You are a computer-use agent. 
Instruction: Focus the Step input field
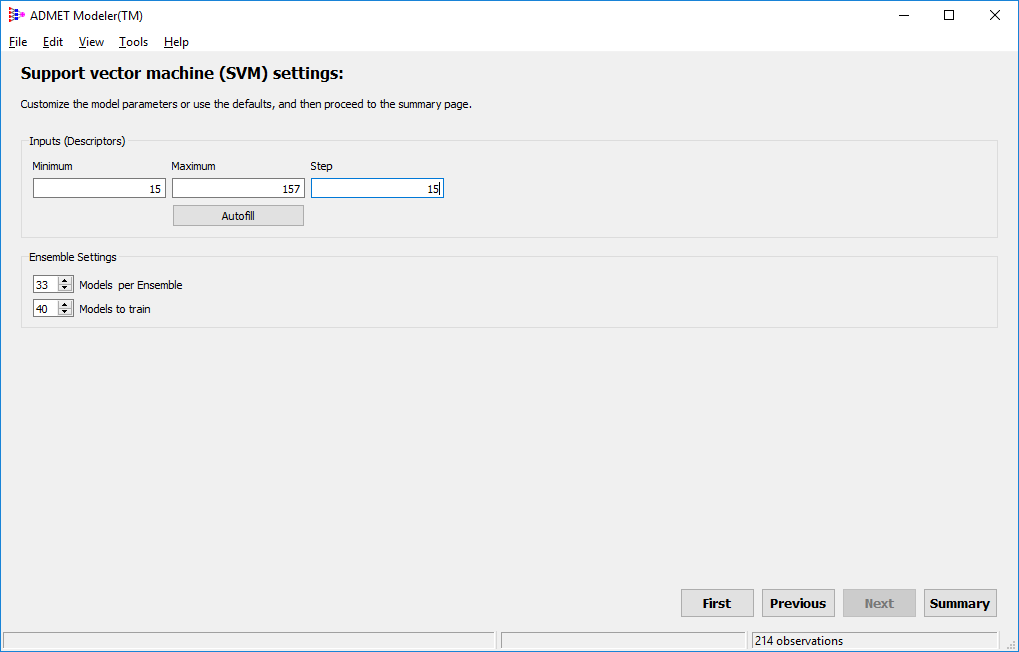click(378, 189)
